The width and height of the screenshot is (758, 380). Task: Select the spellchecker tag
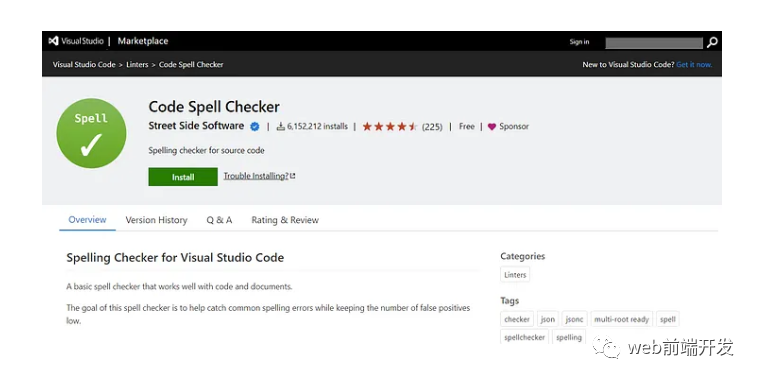tap(525, 337)
